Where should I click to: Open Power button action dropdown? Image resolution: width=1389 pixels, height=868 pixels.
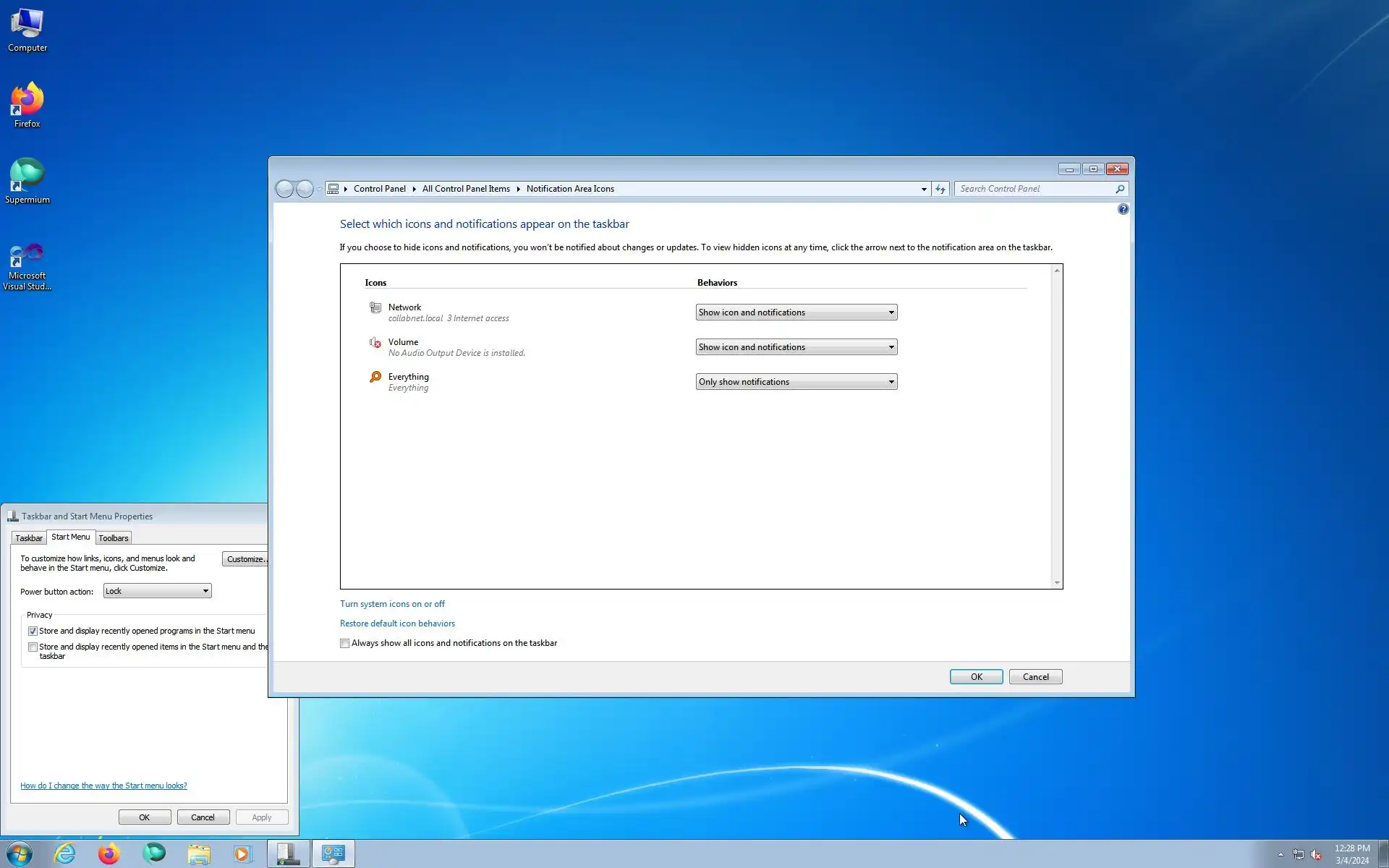pyautogui.click(x=157, y=591)
